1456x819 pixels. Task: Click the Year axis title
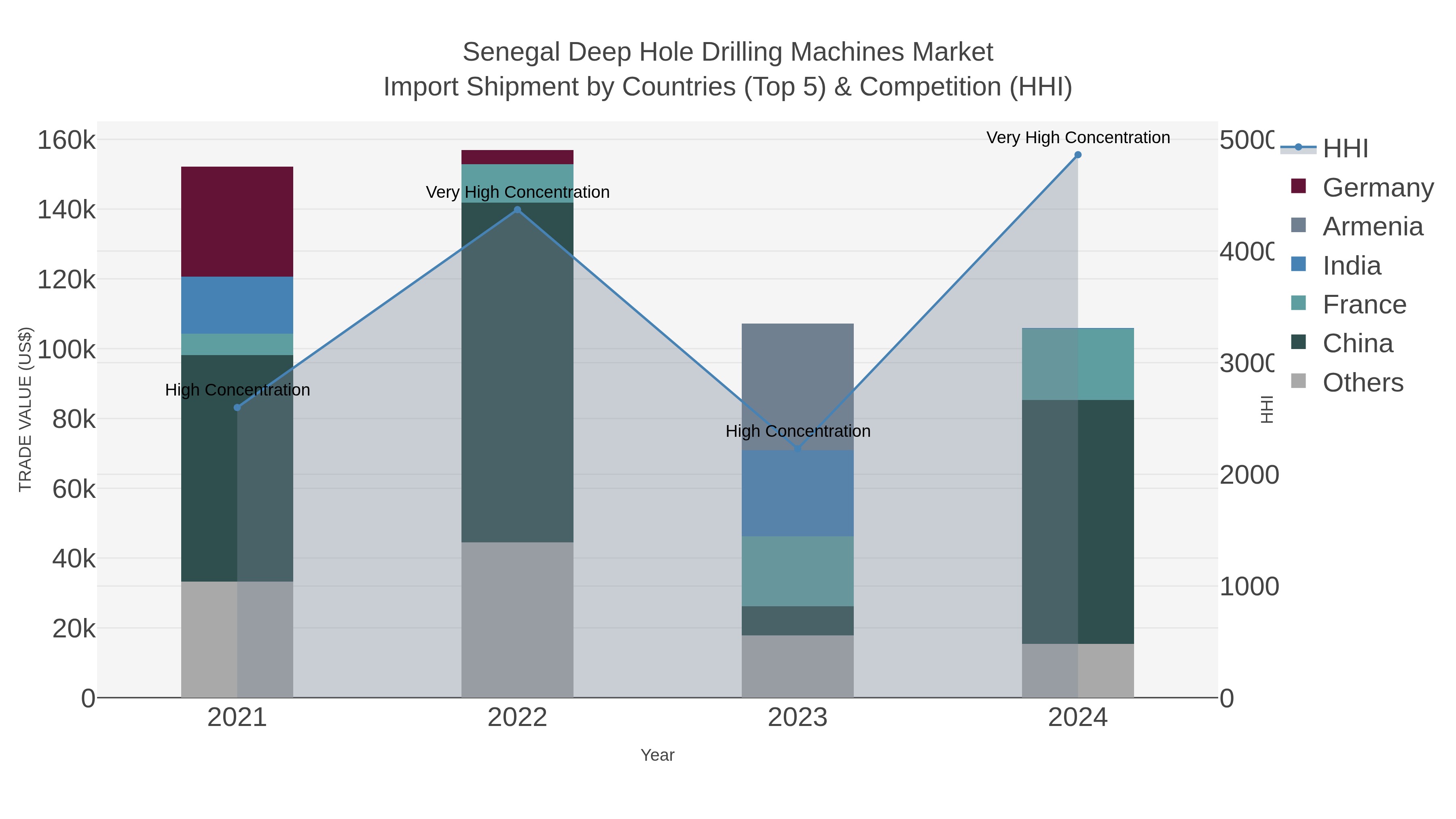tap(657, 755)
